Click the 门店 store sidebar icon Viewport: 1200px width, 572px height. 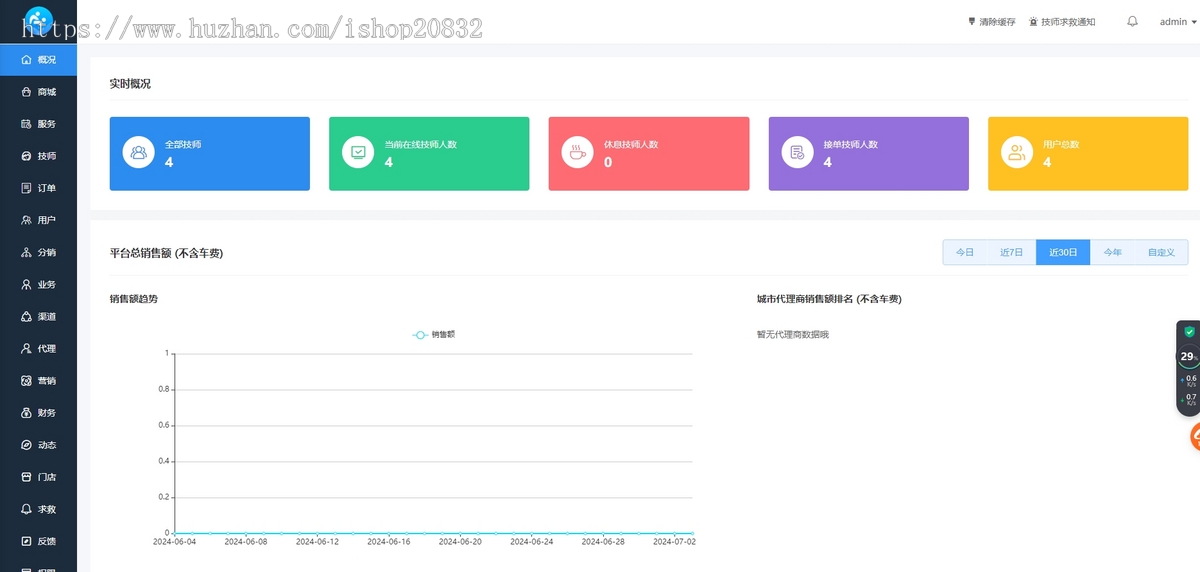27,477
